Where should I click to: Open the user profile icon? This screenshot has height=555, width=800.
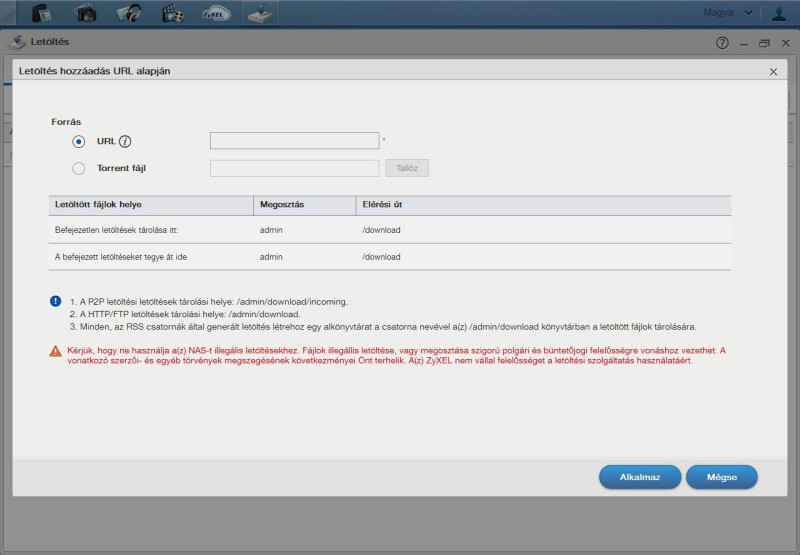[x=779, y=13]
